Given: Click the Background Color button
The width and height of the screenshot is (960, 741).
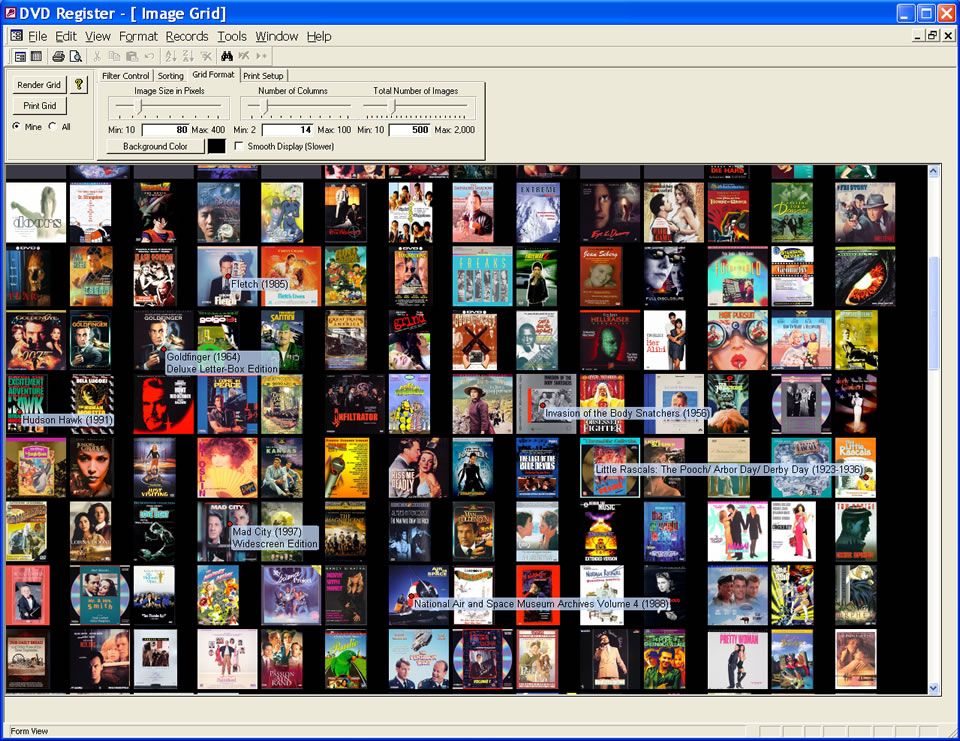Looking at the screenshot, I should tap(155, 146).
